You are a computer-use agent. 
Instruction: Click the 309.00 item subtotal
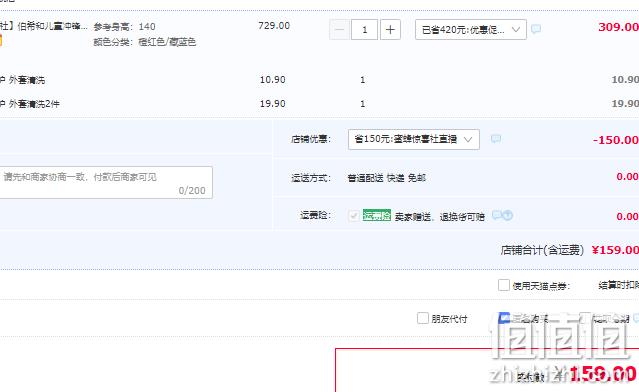(x=618, y=27)
